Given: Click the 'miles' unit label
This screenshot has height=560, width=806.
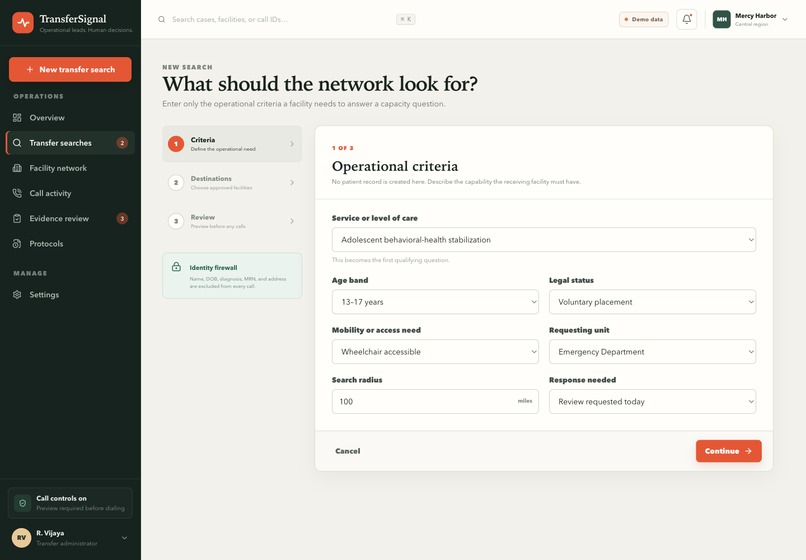Looking at the screenshot, I should (x=525, y=401).
